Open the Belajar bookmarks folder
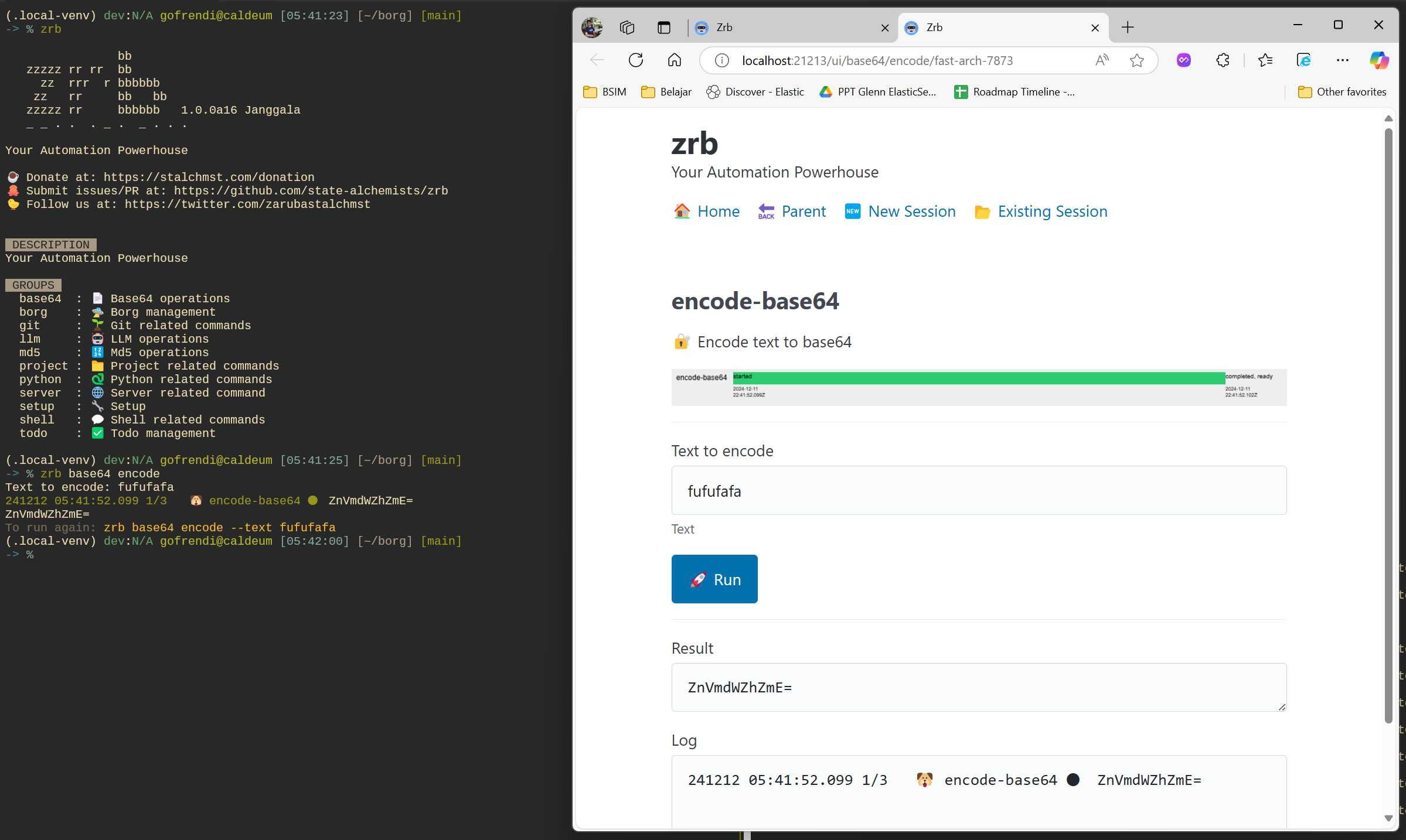 666,92
